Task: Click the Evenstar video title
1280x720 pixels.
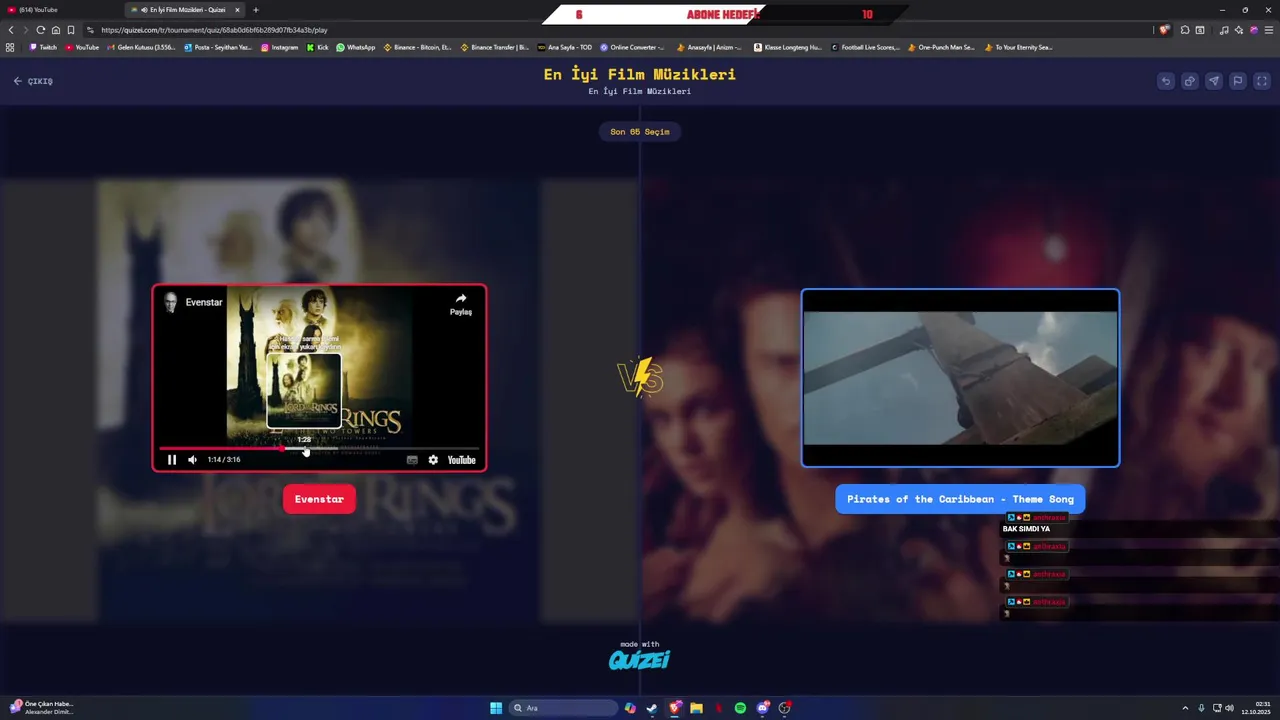Action: click(x=204, y=302)
